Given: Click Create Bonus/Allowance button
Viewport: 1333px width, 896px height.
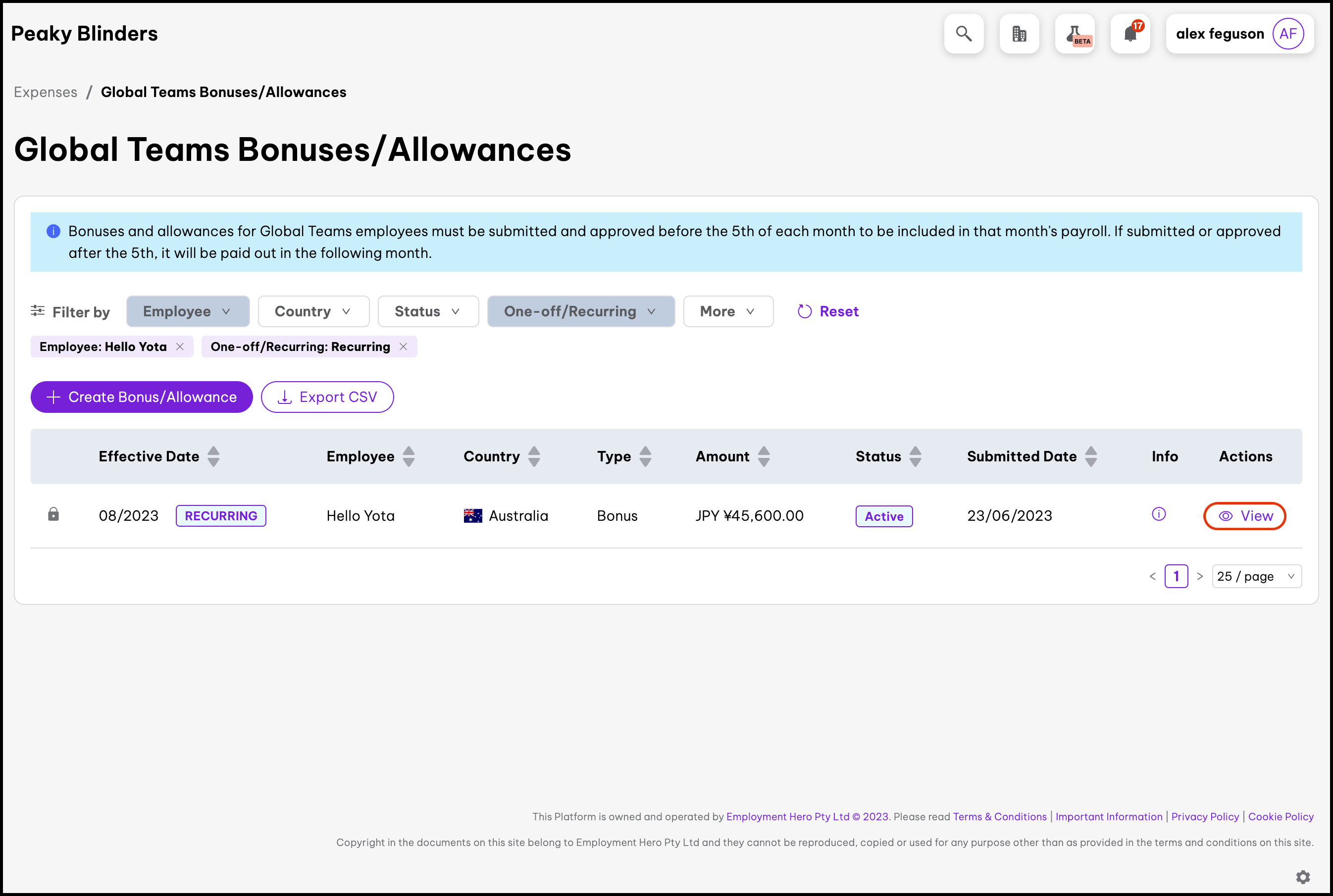Looking at the screenshot, I should pos(141,397).
